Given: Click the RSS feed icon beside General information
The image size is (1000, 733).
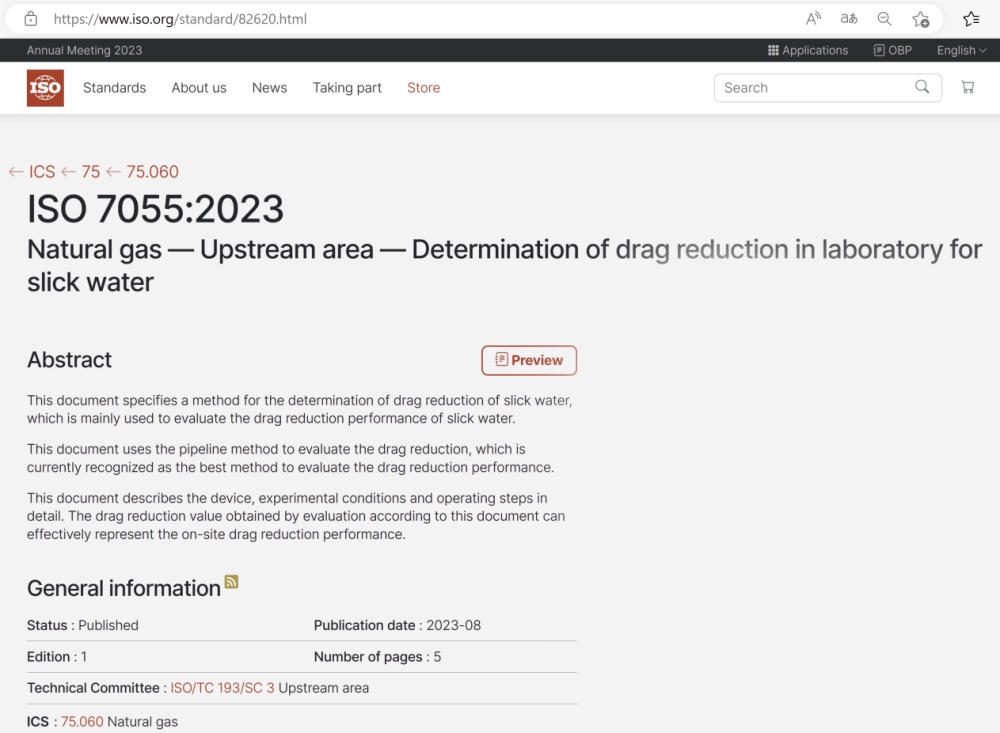Looking at the screenshot, I should tap(232, 581).
